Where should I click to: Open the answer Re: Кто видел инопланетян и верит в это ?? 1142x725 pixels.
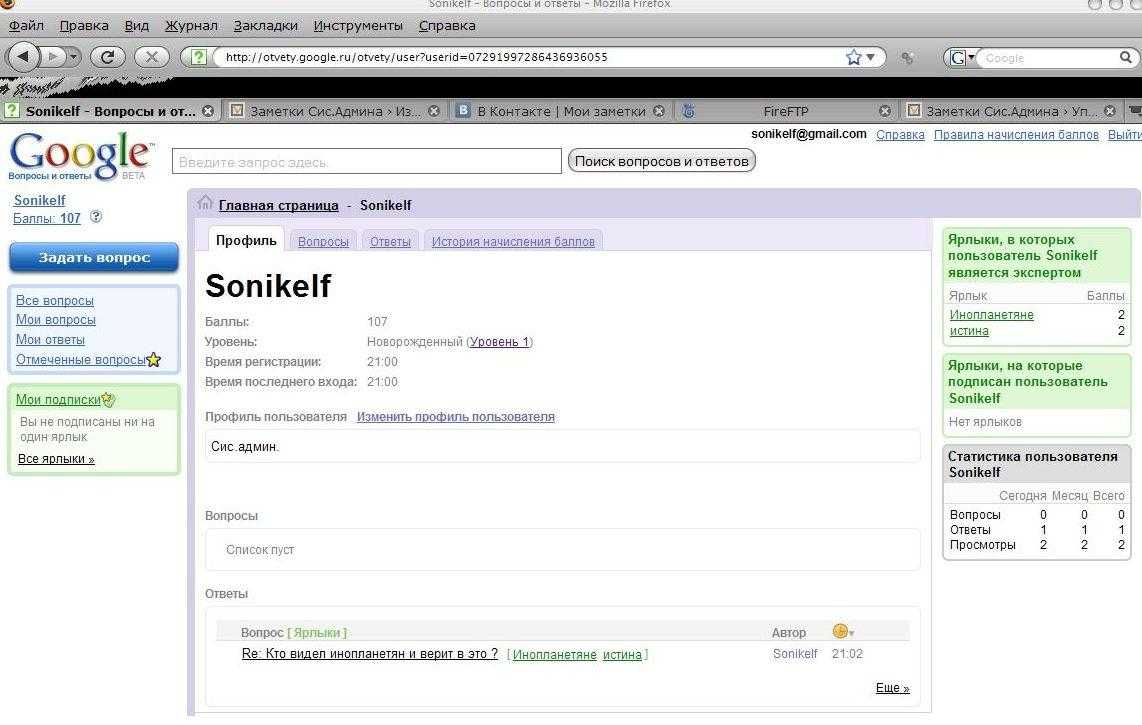[x=370, y=654]
